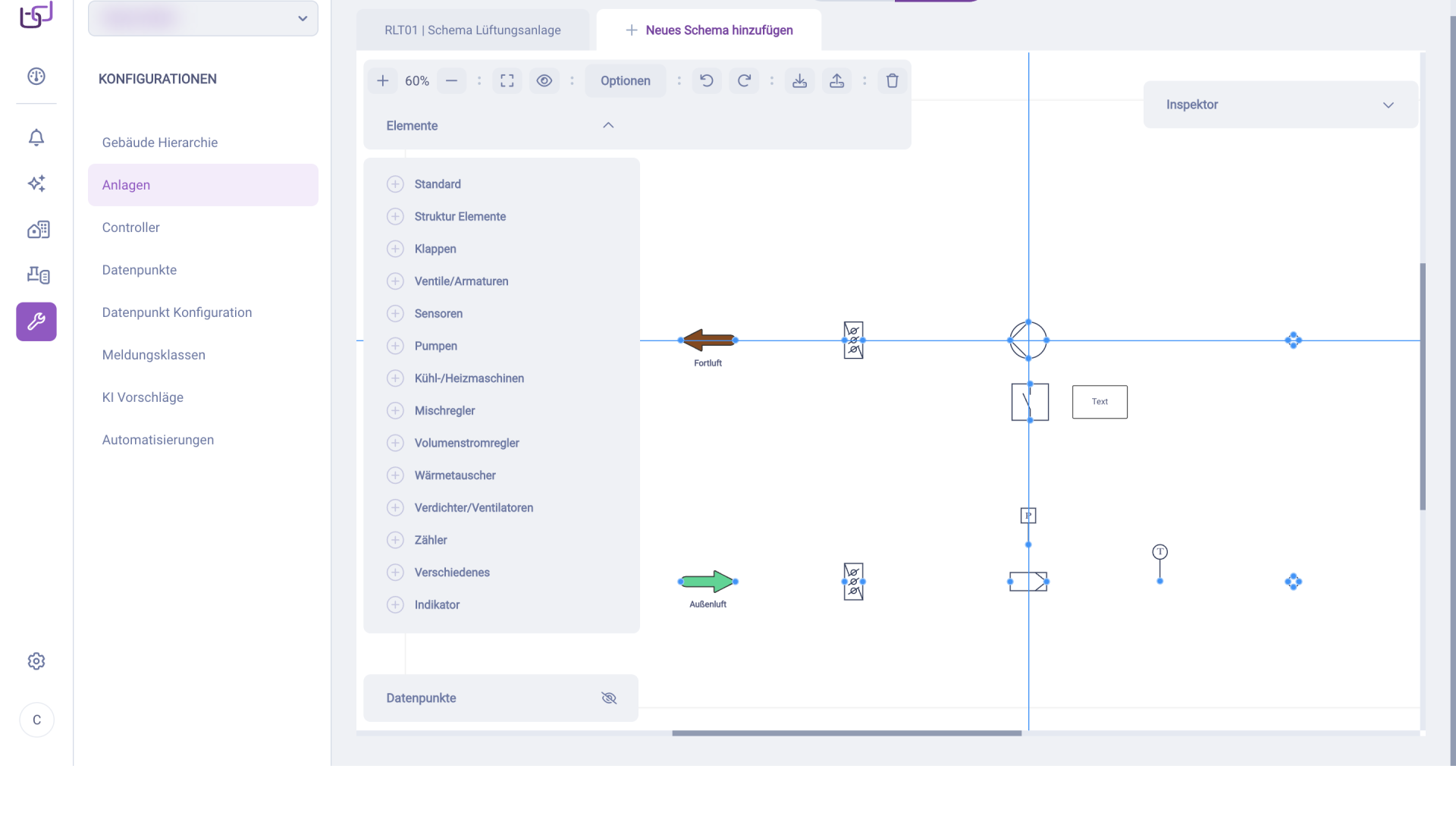
Task: Click the Optionen button
Action: tap(625, 80)
